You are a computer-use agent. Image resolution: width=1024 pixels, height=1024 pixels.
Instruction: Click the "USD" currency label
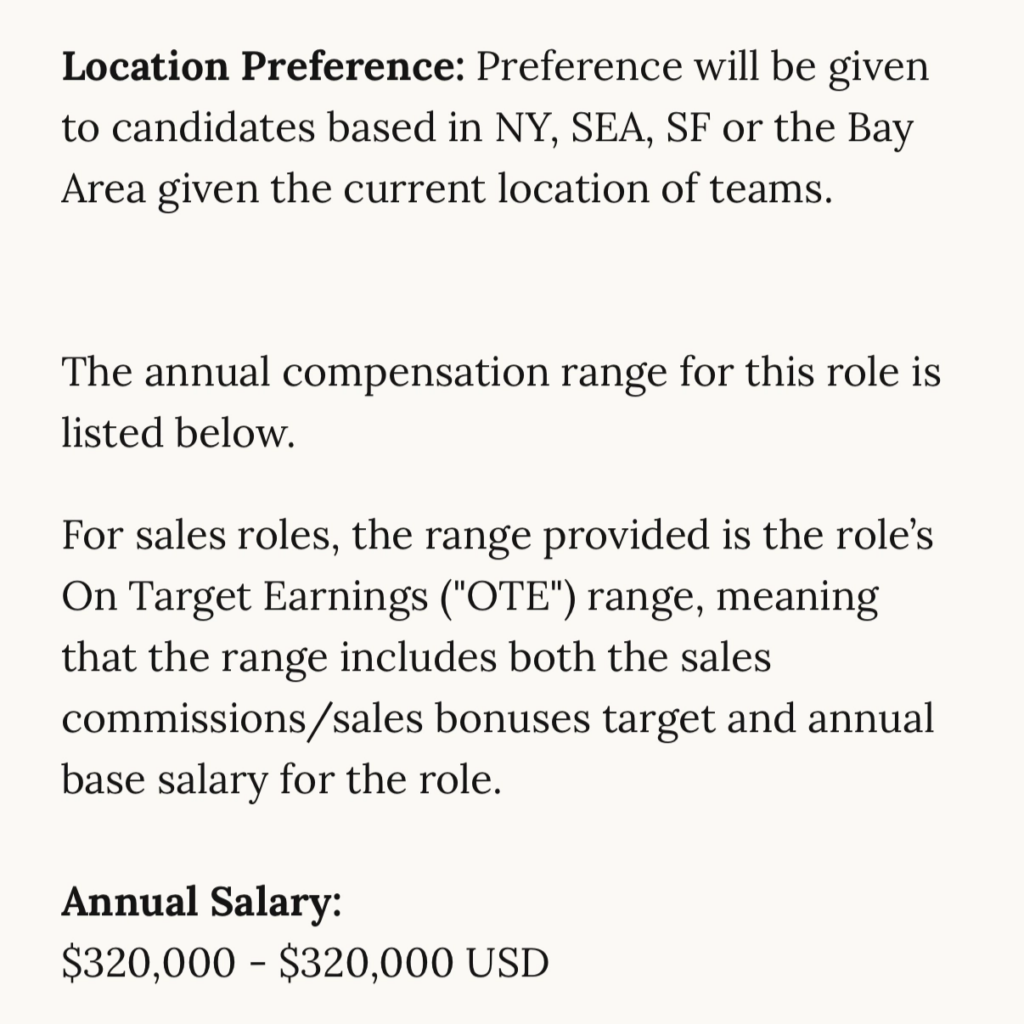(508, 962)
